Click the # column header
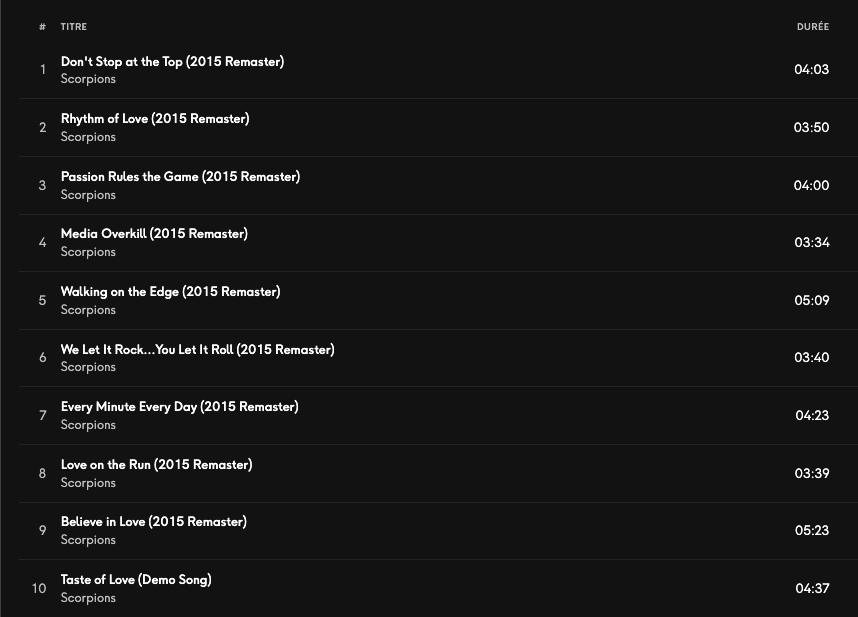The width and height of the screenshot is (858, 617). point(42,27)
